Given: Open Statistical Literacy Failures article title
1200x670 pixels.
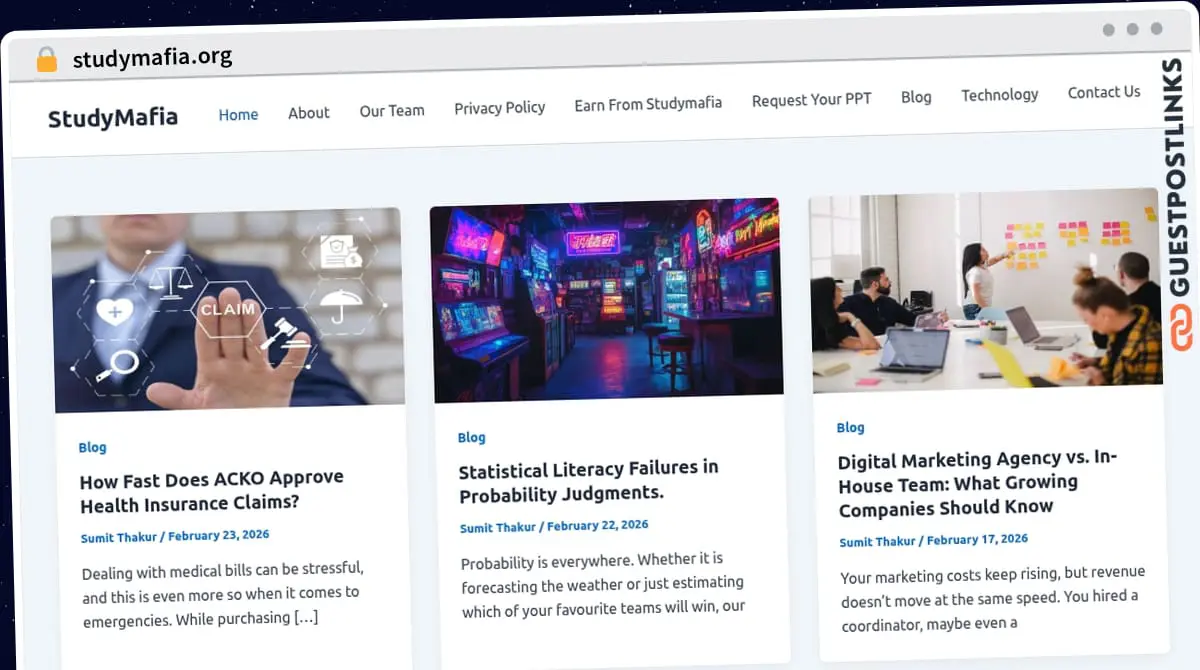Looking at the screenshot, I should pos(589,481).
